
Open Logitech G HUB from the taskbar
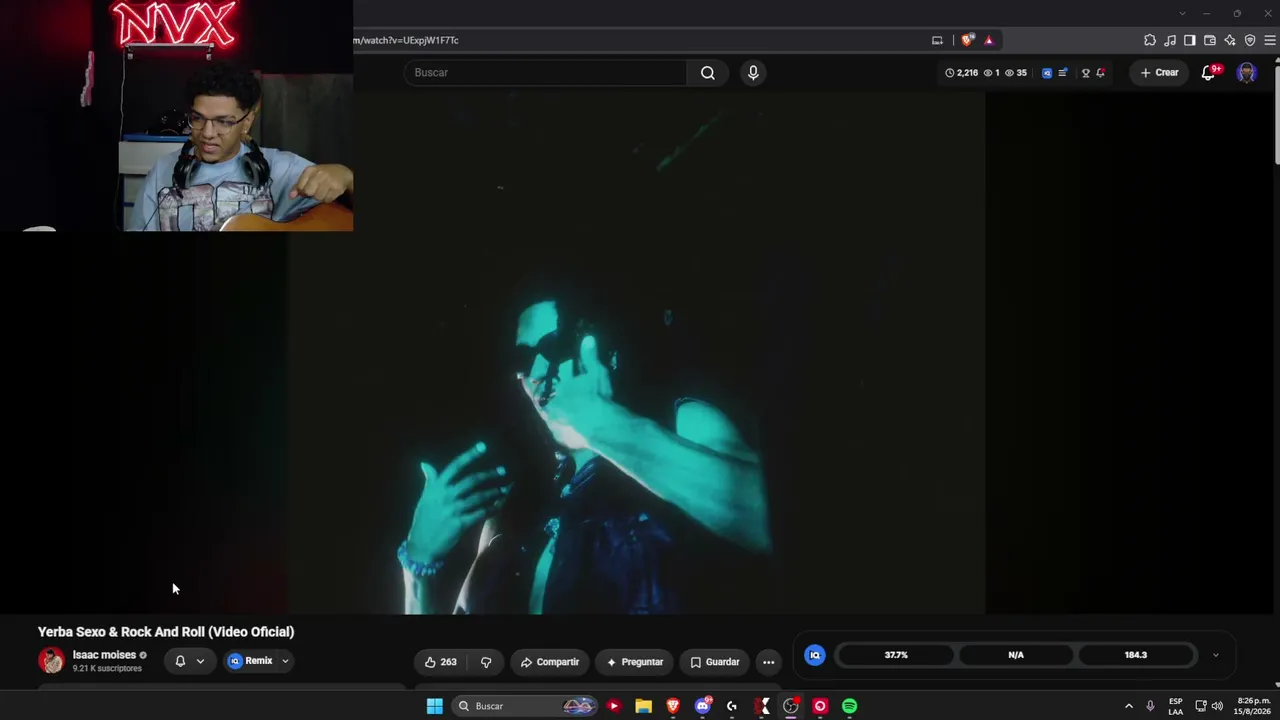732,706
